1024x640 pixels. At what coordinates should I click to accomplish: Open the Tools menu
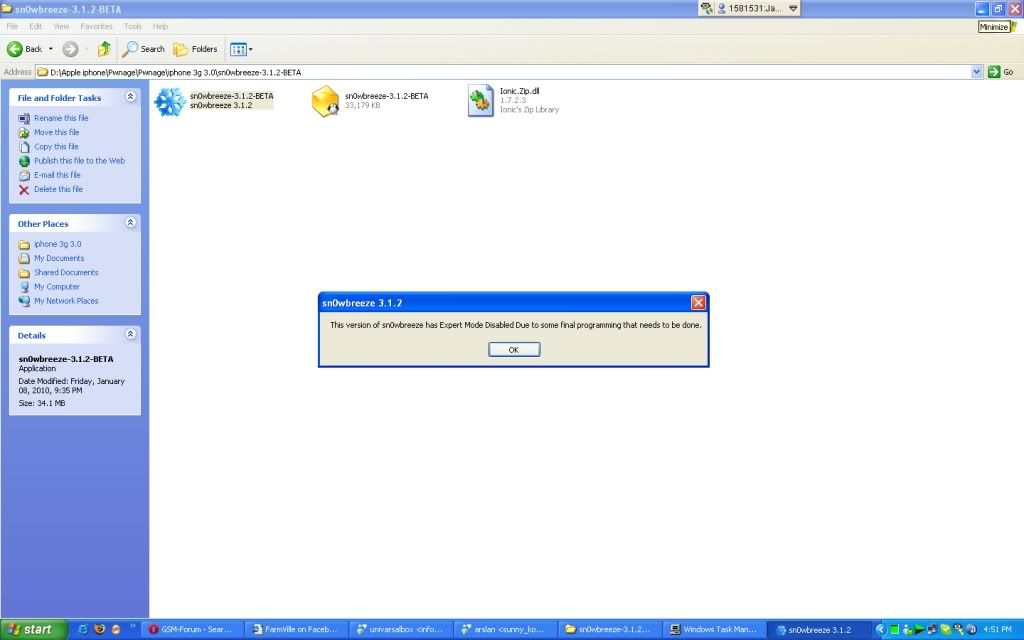[133, 26]
